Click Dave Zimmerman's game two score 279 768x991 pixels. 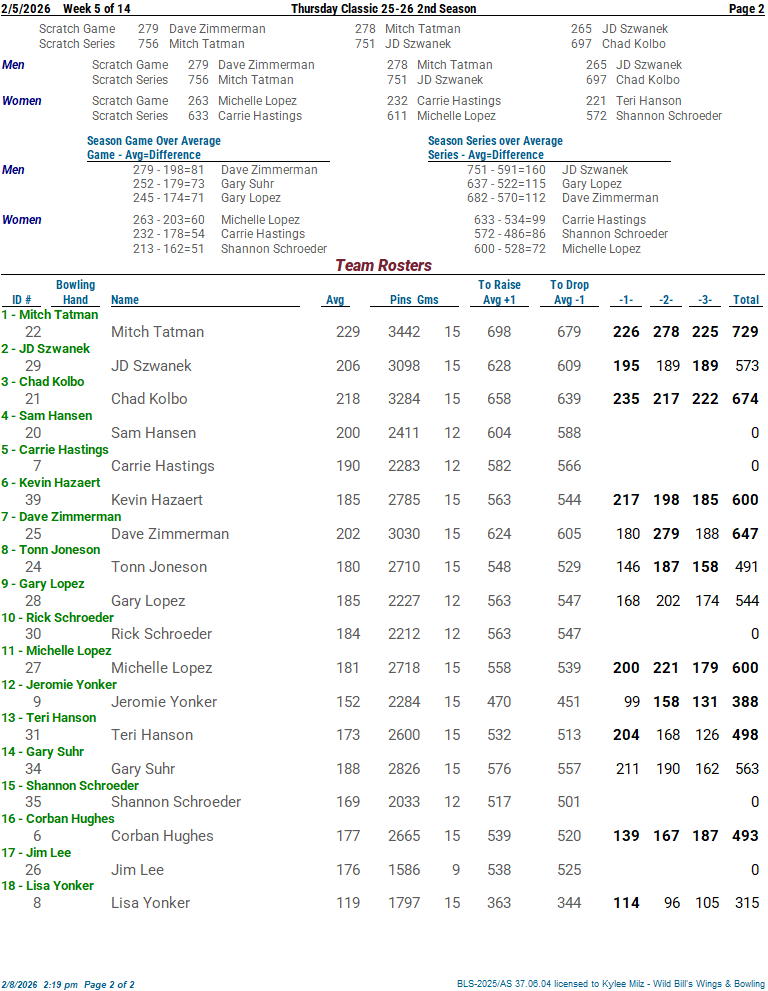666,534
